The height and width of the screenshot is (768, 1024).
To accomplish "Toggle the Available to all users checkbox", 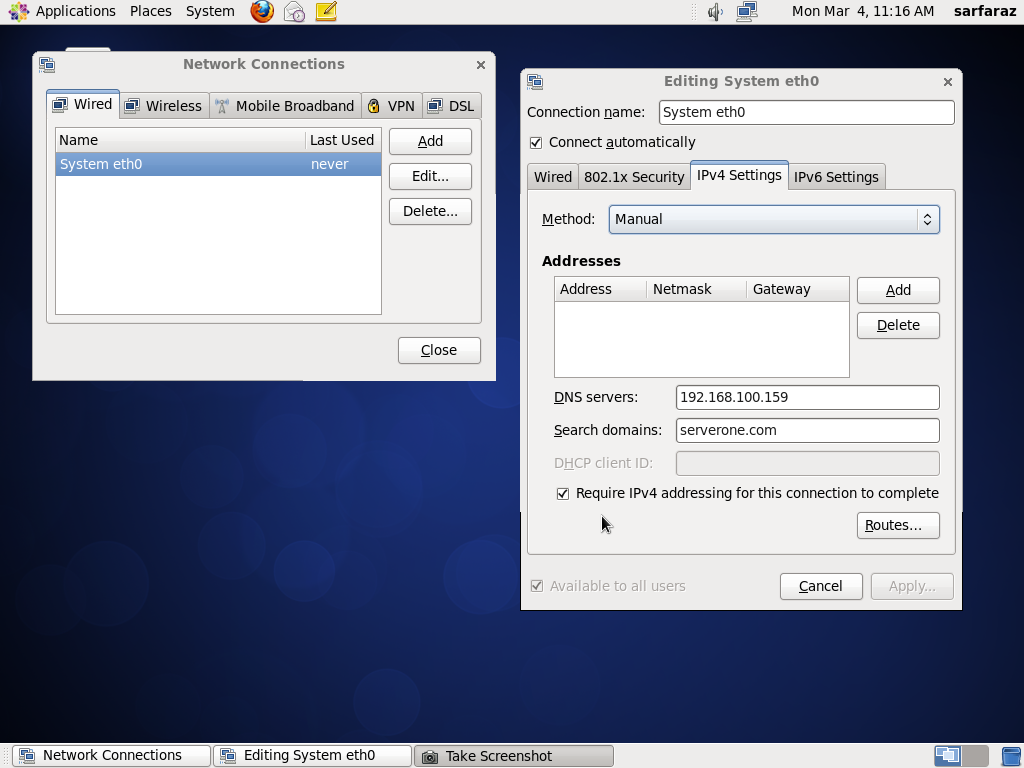I will 537,586.
